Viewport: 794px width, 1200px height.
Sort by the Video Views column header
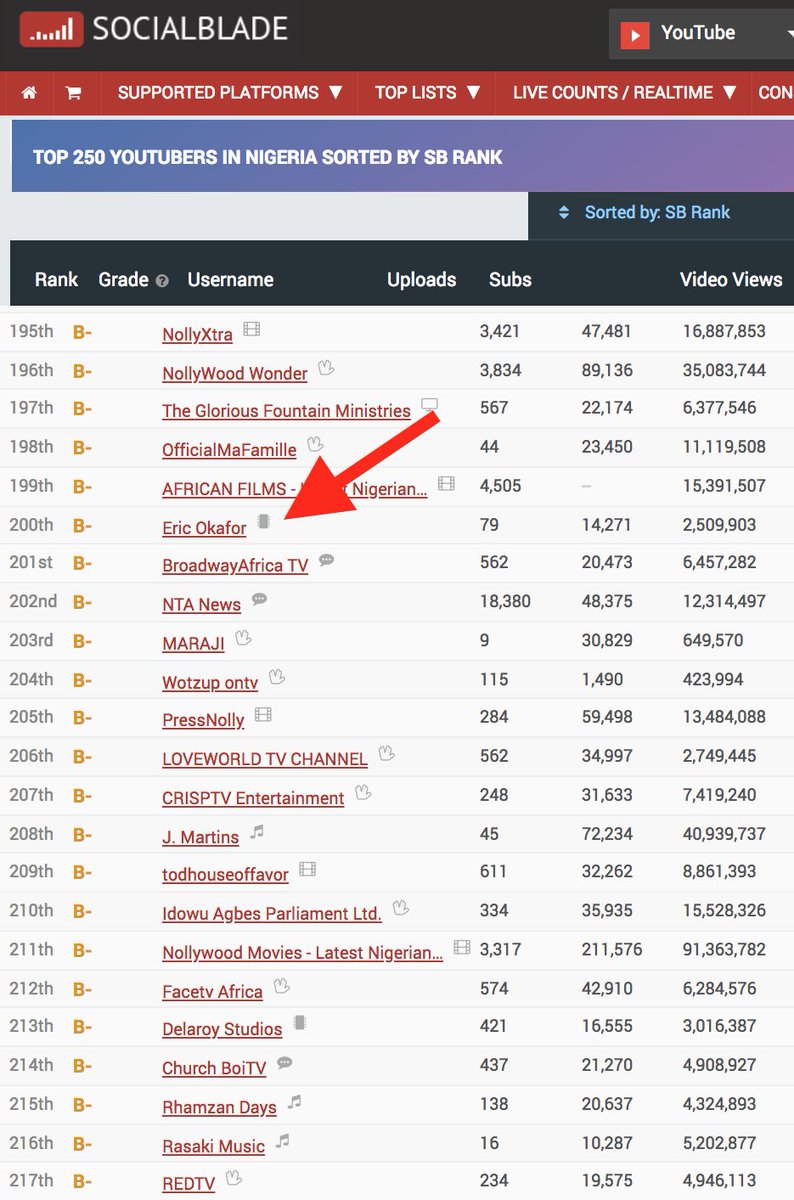[731, 280]
